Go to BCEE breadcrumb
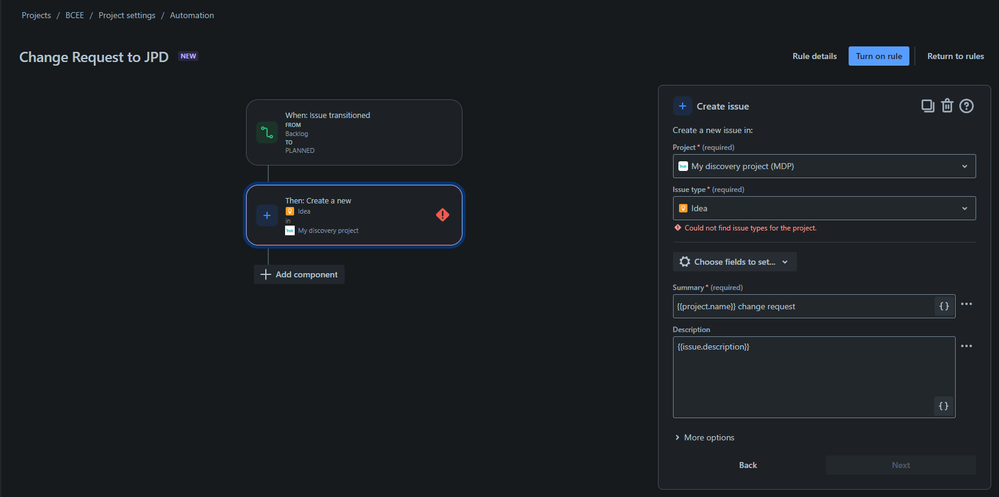Viewport: 999px width, 497px height. click(75, 15)
